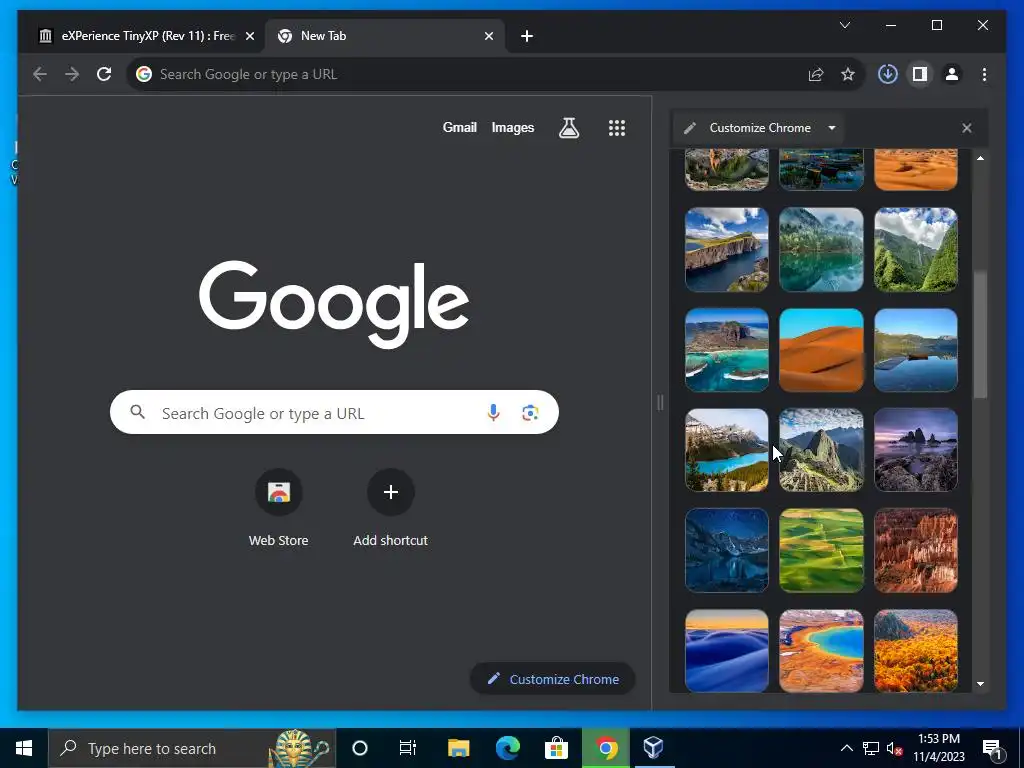Choose the blue fog hills wallpaper

[726, 650]
